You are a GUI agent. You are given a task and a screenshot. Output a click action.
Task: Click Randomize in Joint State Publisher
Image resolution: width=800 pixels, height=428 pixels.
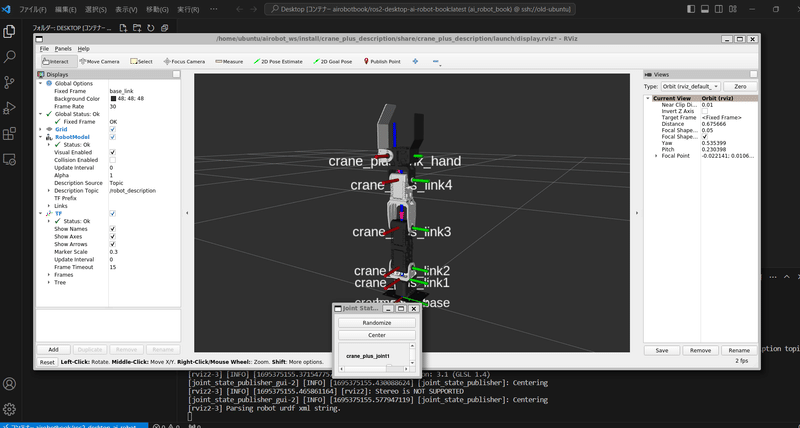pos(377,323)
